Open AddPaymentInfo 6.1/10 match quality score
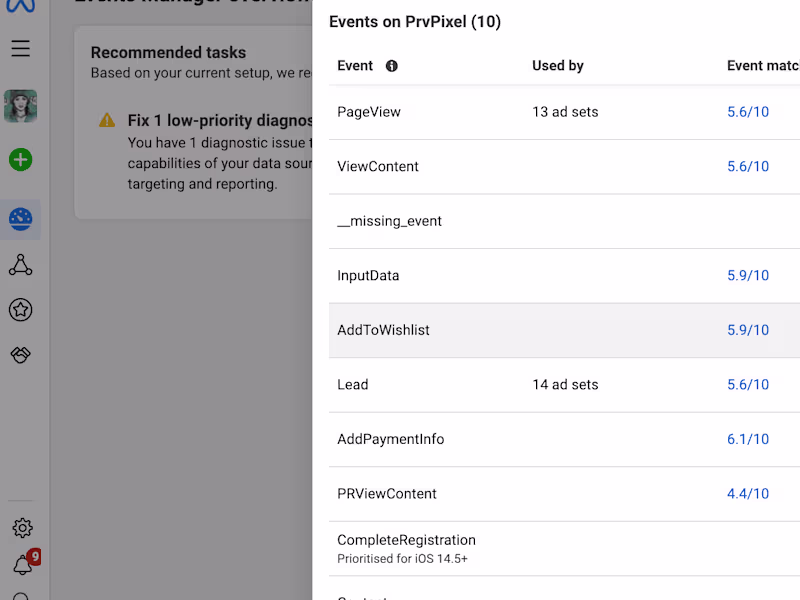This screenshot has width=800, height=600. click(748, 439)
